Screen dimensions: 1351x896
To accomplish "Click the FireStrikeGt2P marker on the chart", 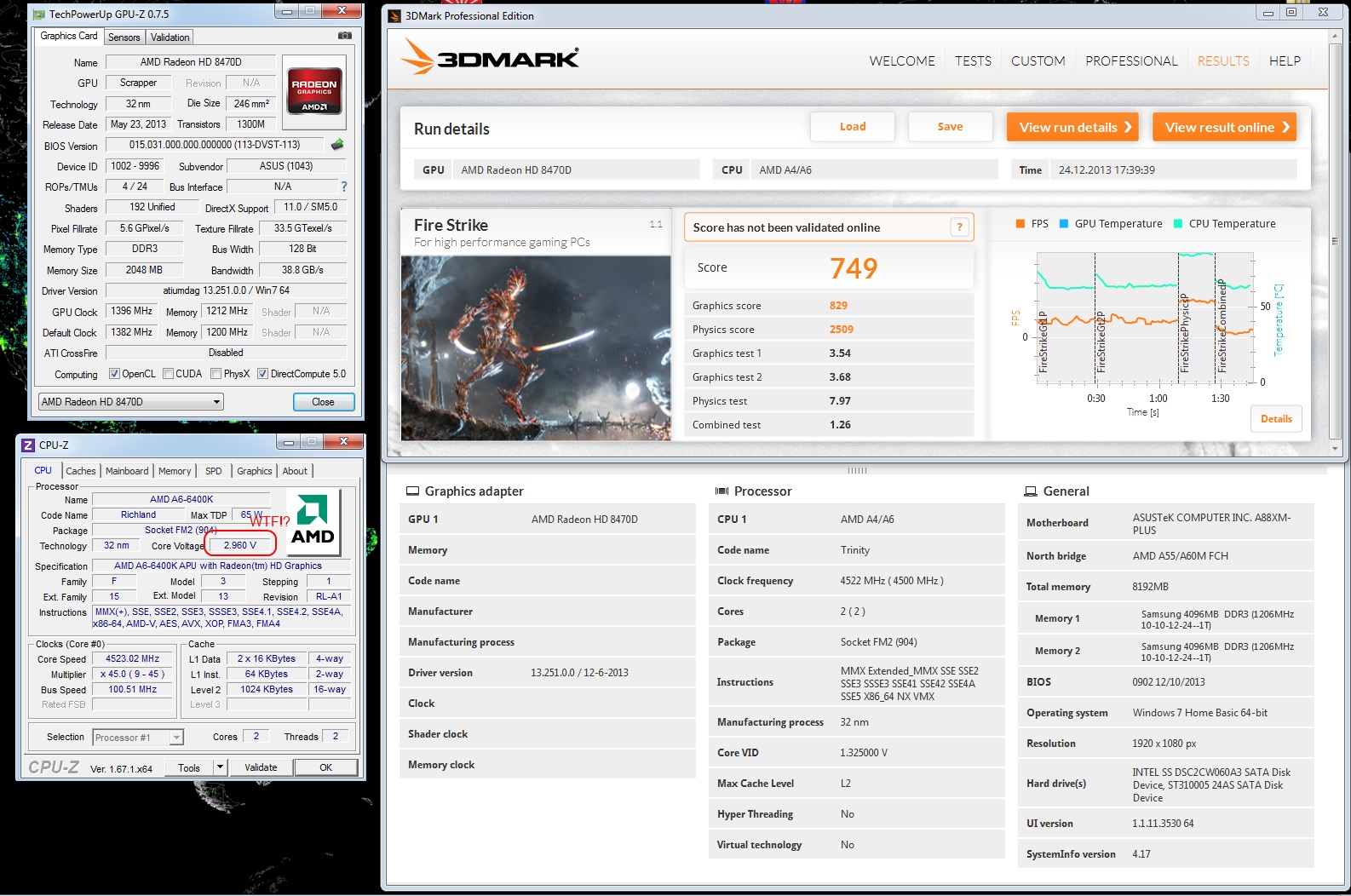I will [x=1101, y=342].
